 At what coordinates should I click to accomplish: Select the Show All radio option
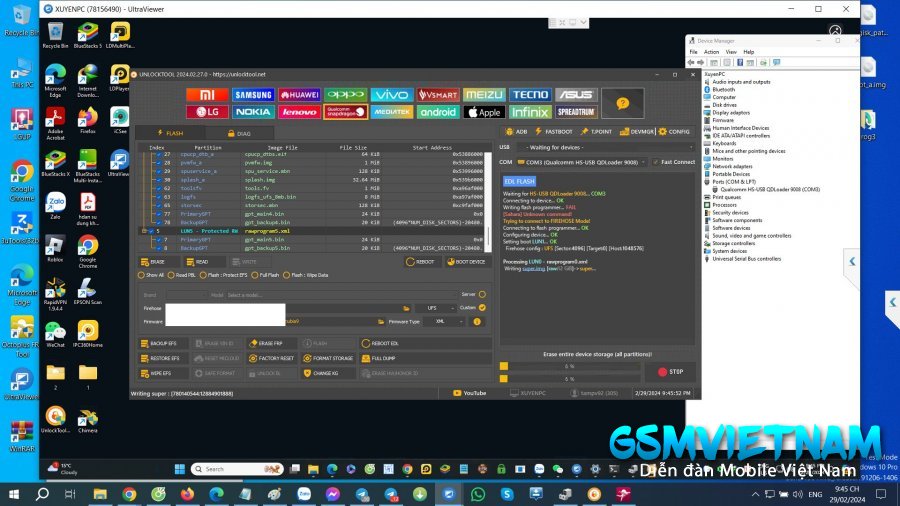coord(151,275)
